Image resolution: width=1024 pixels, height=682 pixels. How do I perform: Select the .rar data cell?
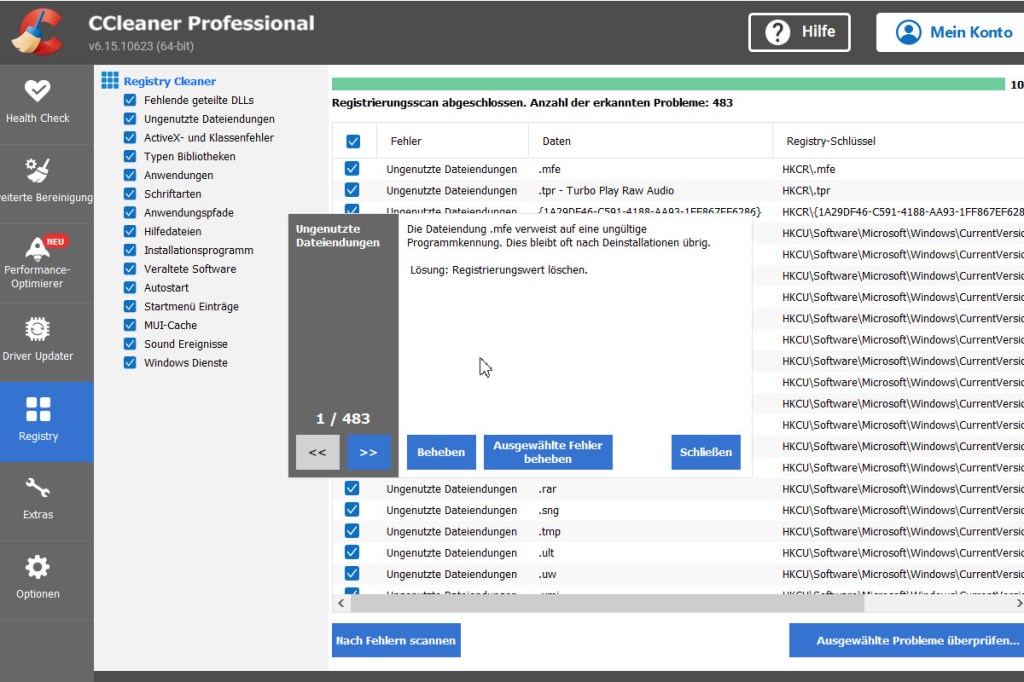tap(547, 489)
